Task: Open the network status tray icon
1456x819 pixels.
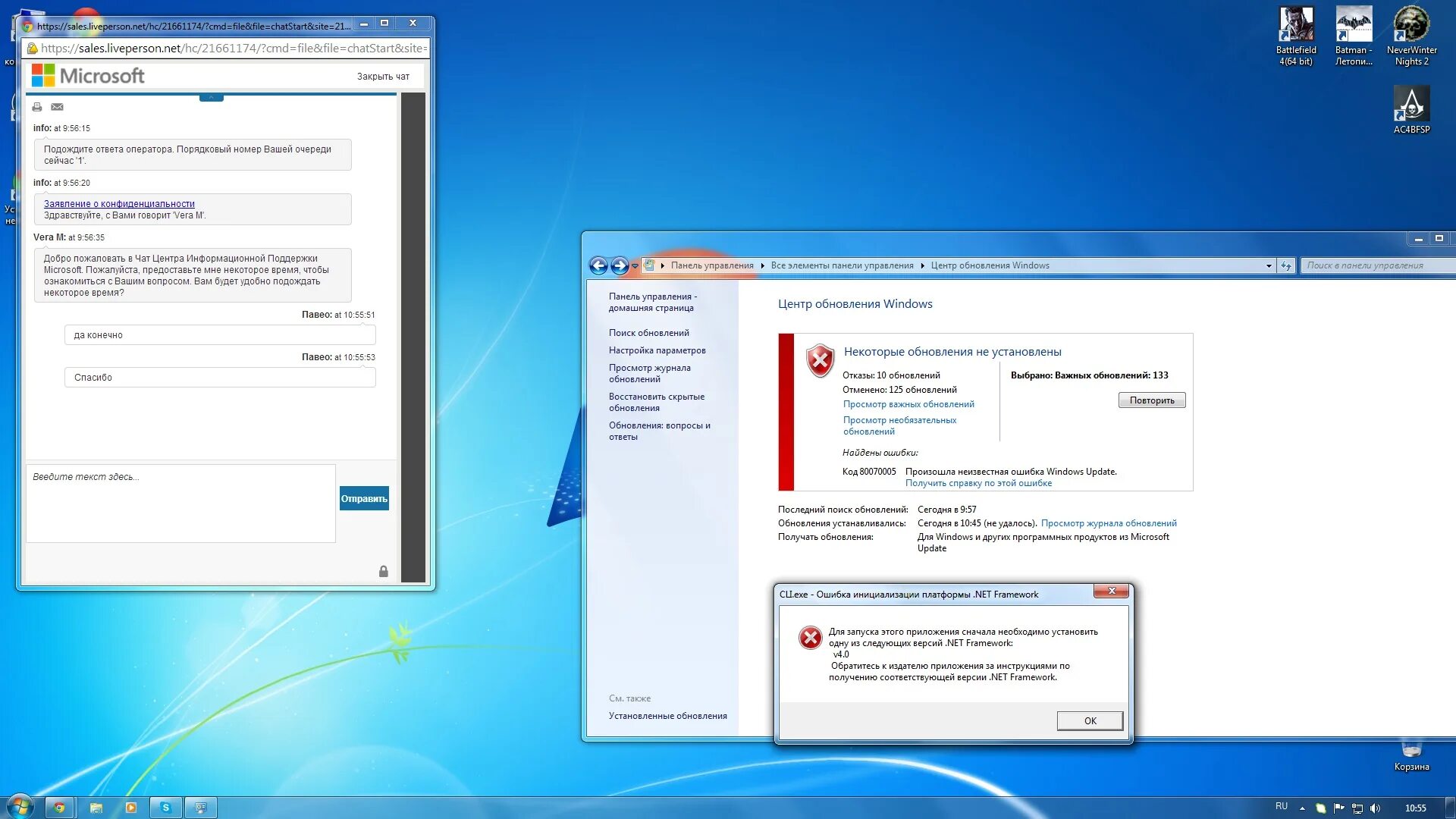Action: point(1357,806)
